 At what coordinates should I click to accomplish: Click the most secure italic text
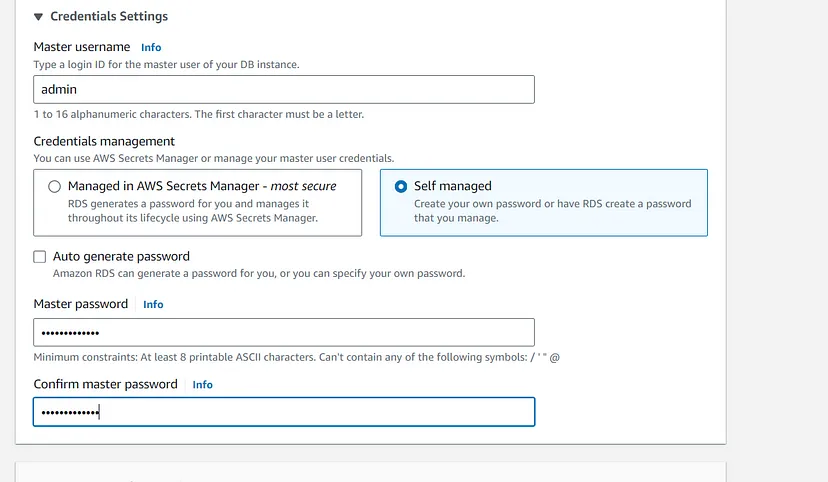click(302, 186)
